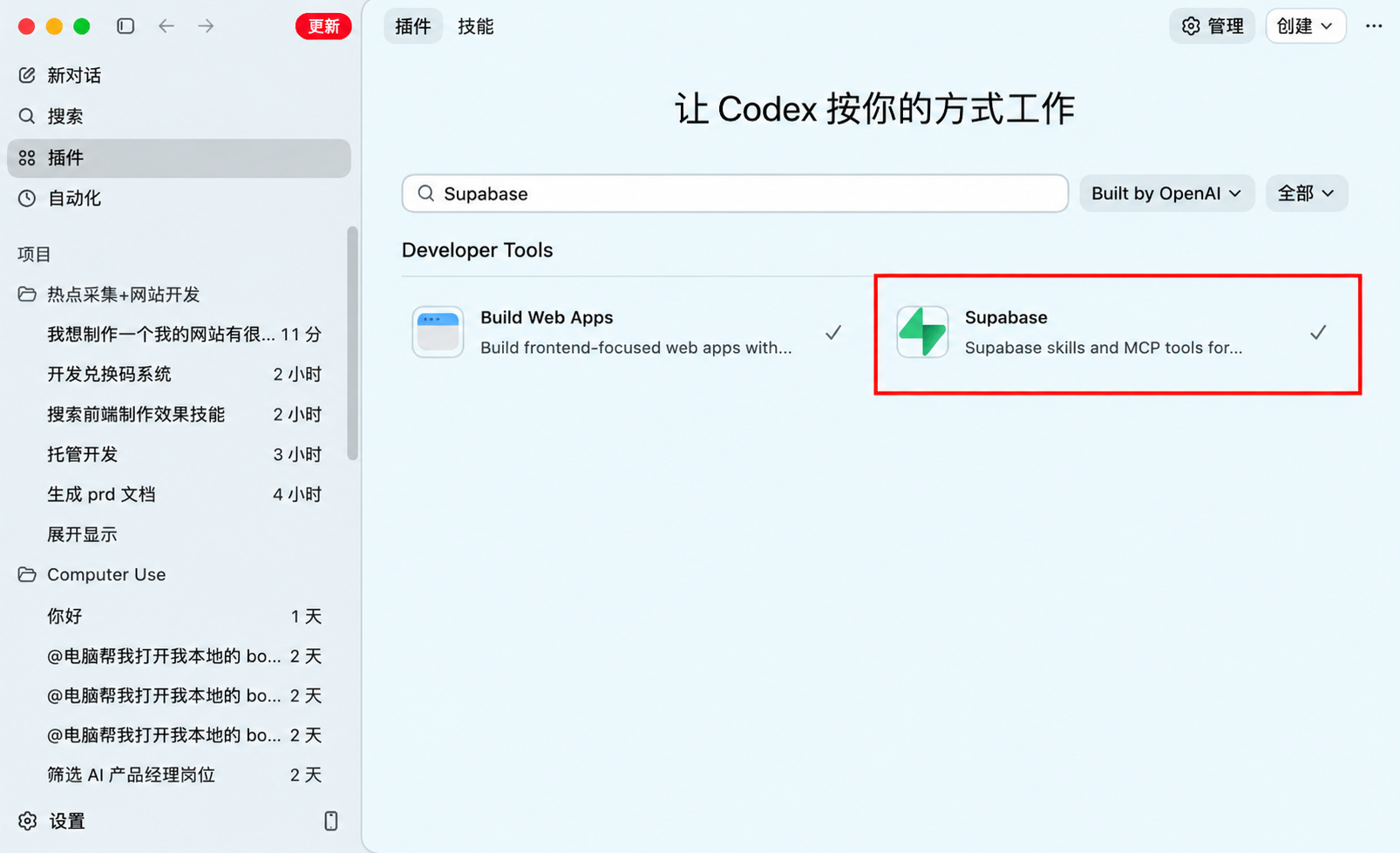Toggle Supabase installed checkmark
This screenshot has height=853, width=1400.
[1318, 332]
